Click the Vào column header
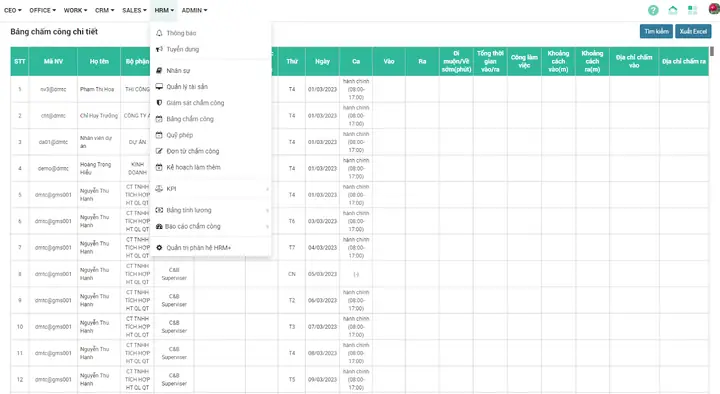Viewport: 720px width, 394px height. [389, 61]
